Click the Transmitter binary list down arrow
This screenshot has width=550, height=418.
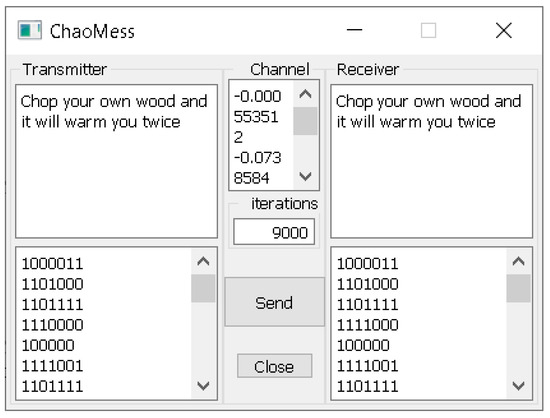203,386
